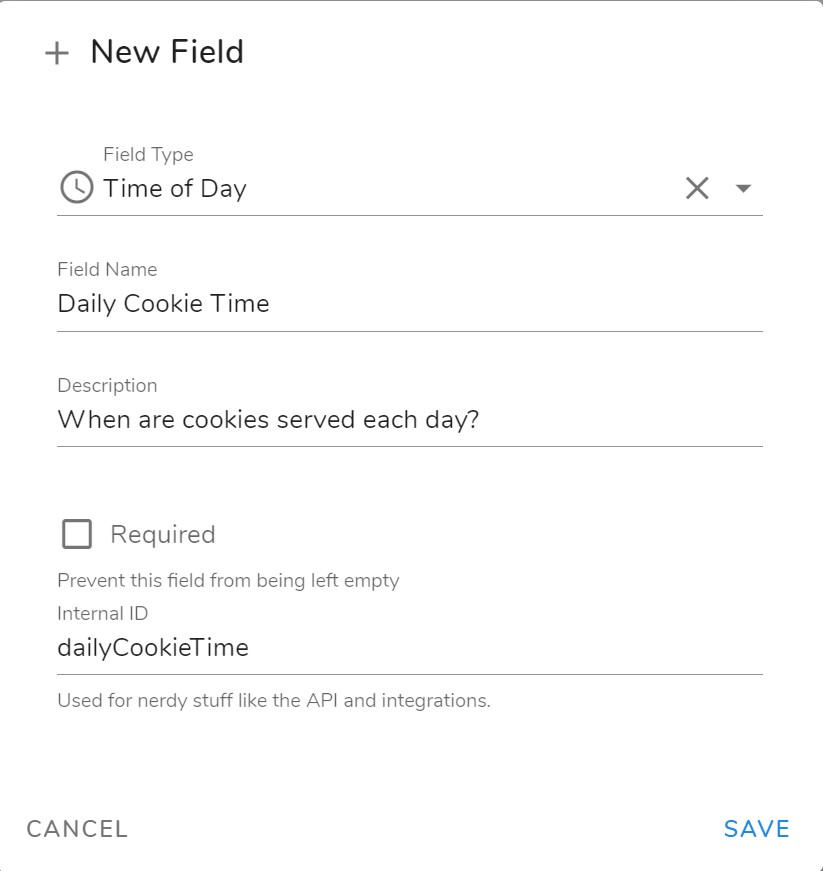This screenshot has height=871, width=823.
Task: Click the 'Used for nerdy stuff' hint
Action: (274, 700)
